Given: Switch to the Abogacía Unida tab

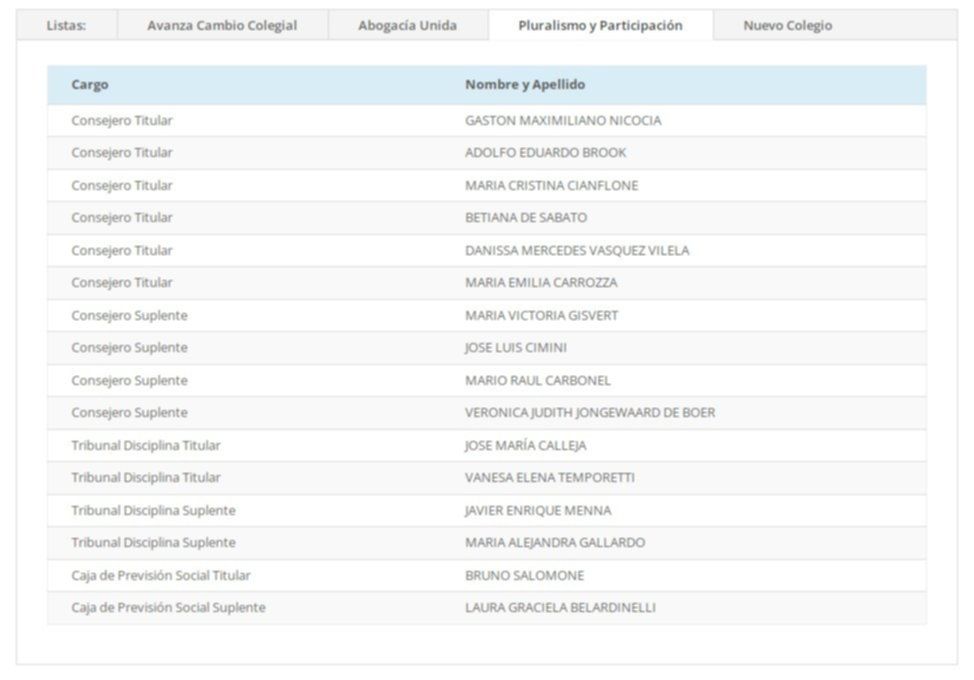Looking at the screenshot, I should click(407, 25).
